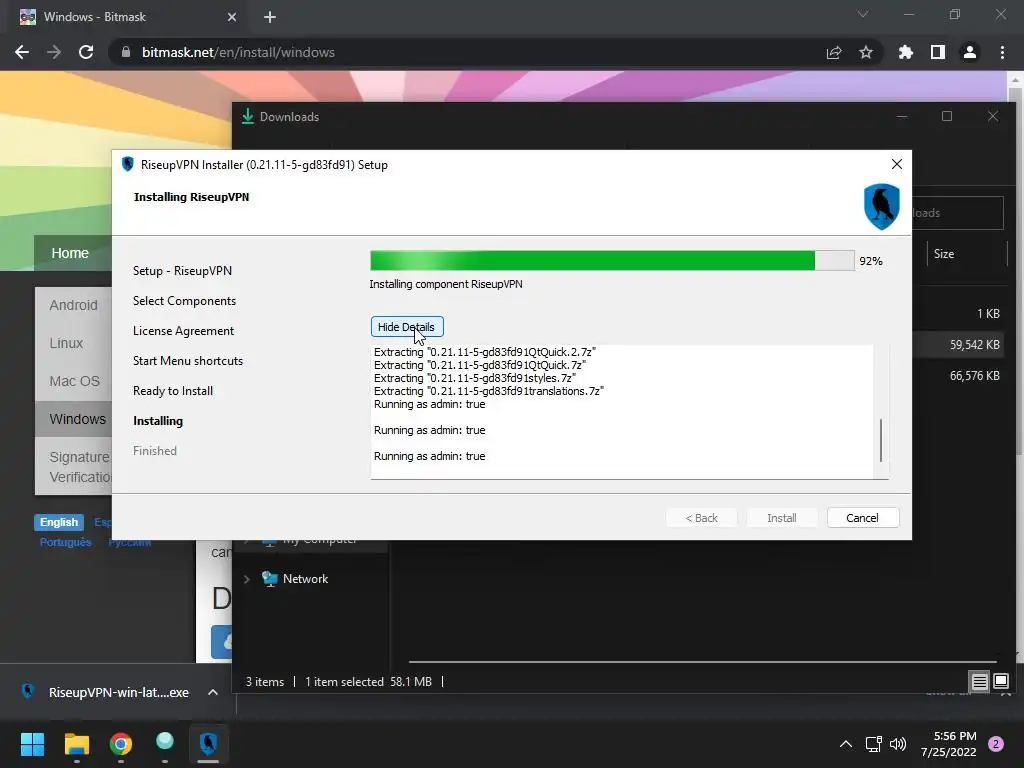Cancel the RiseupVPN installation

click(862, 518)
